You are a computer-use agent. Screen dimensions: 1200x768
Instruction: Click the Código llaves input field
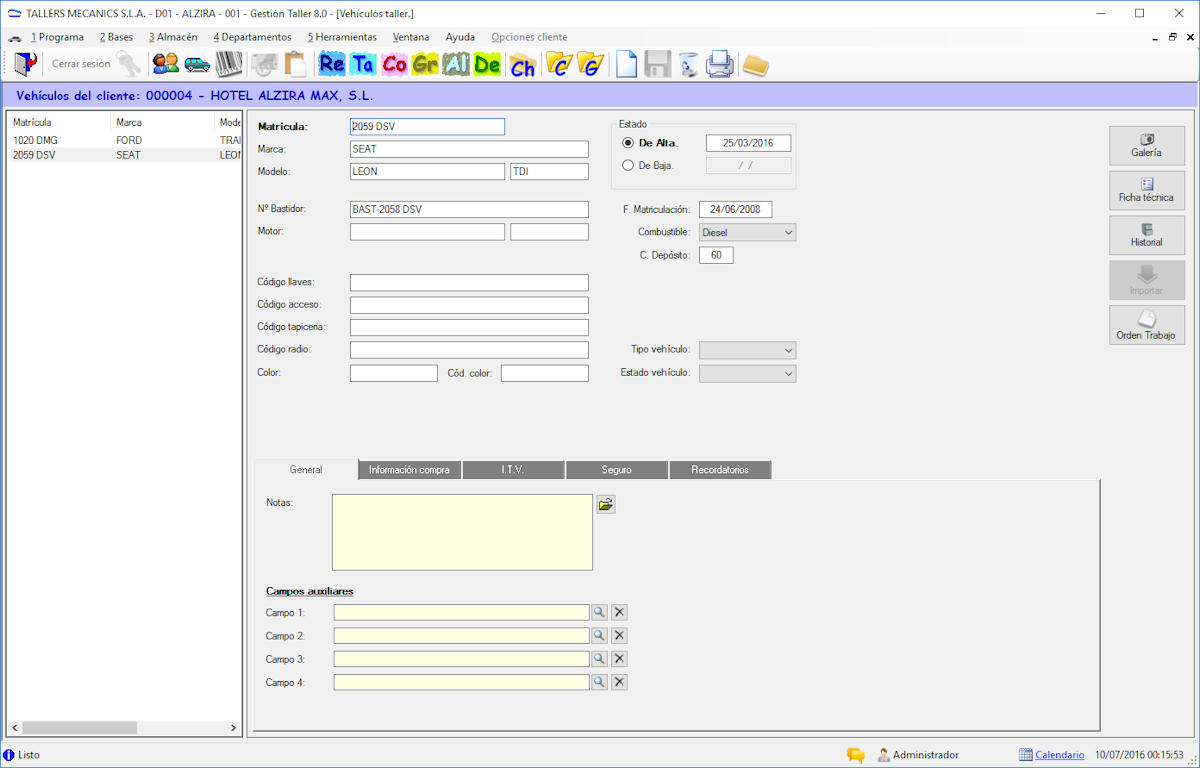pos(469,283)
